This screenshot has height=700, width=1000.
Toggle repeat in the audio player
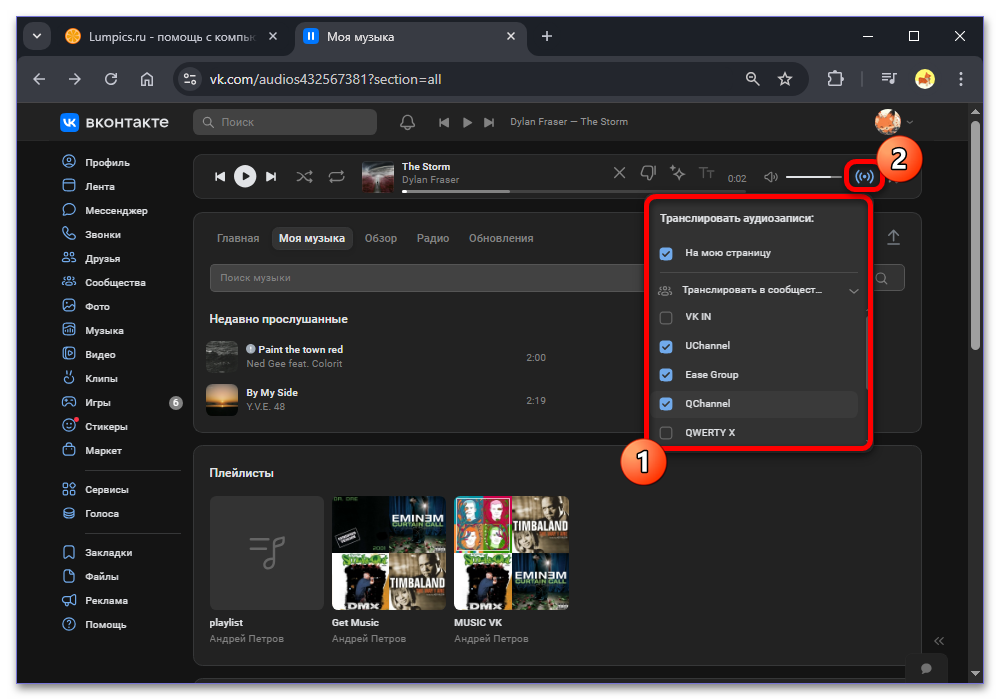pos(337,176)
